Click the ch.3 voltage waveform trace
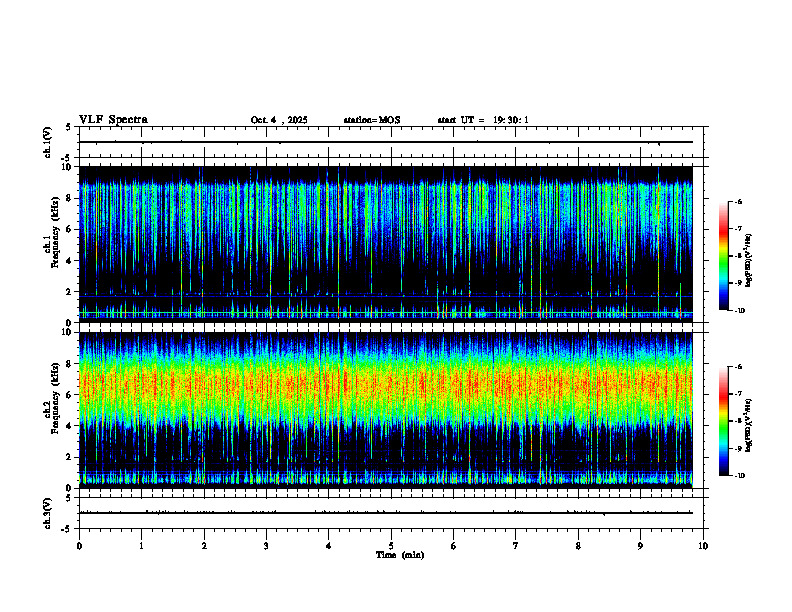Image resolution: width=792 pixels, height=612 pixels. pyautogui.click(x=386, y=513)
